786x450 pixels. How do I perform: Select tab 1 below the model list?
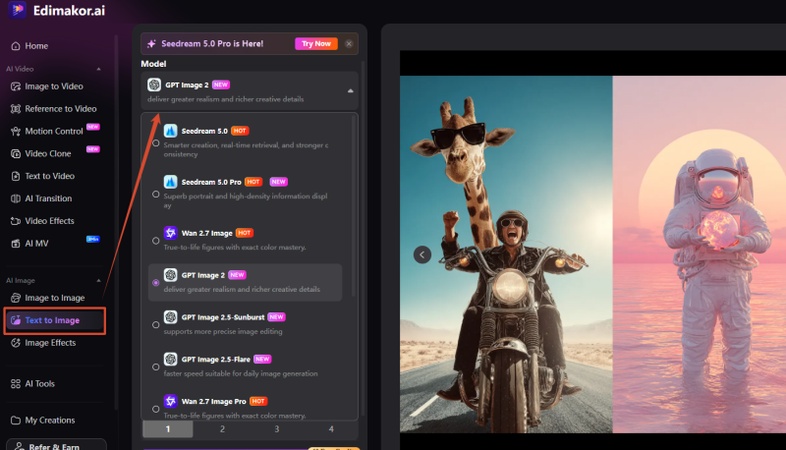click(168, 429)
